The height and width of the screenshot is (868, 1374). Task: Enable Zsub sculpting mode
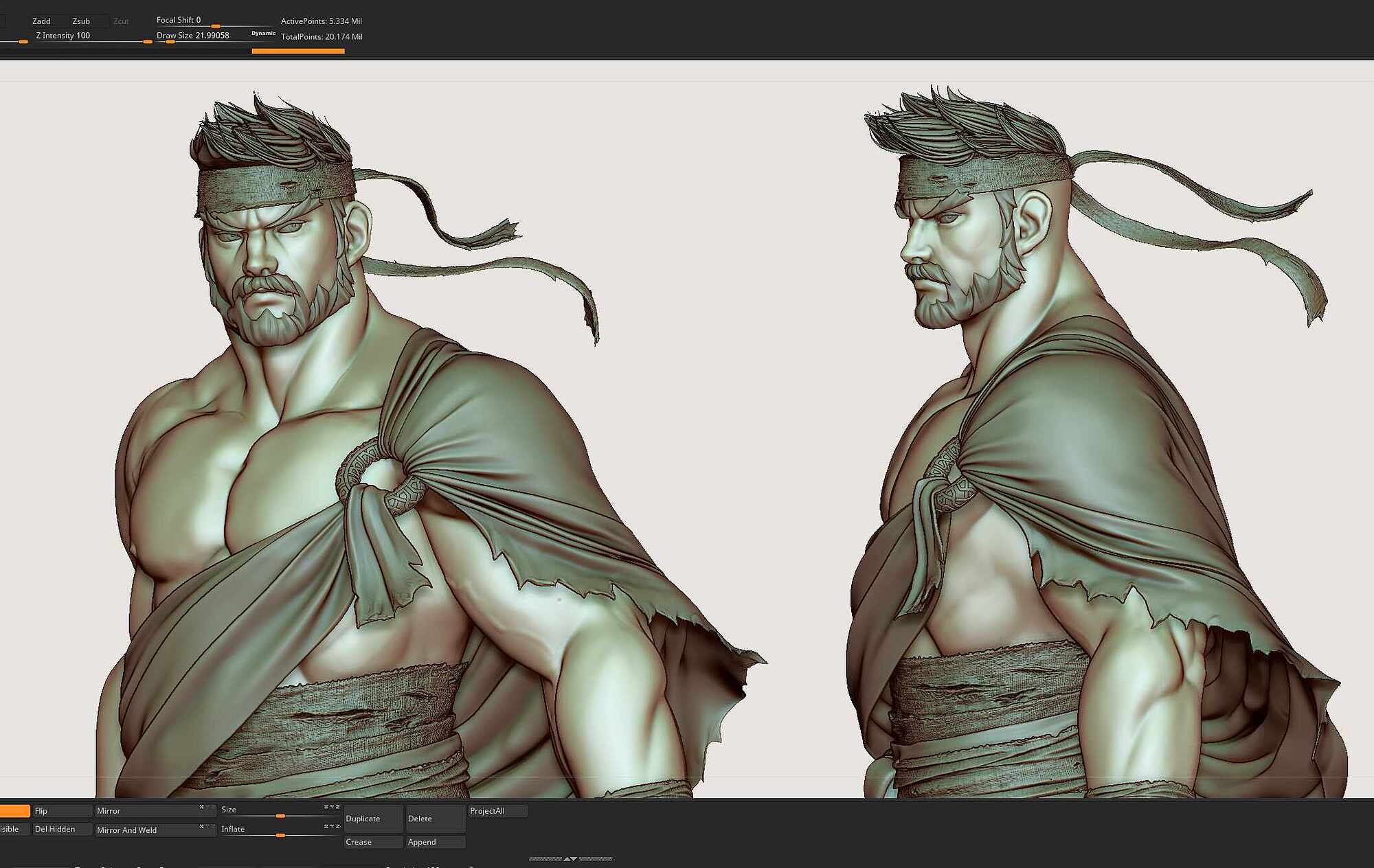click(x=82, y=21)
